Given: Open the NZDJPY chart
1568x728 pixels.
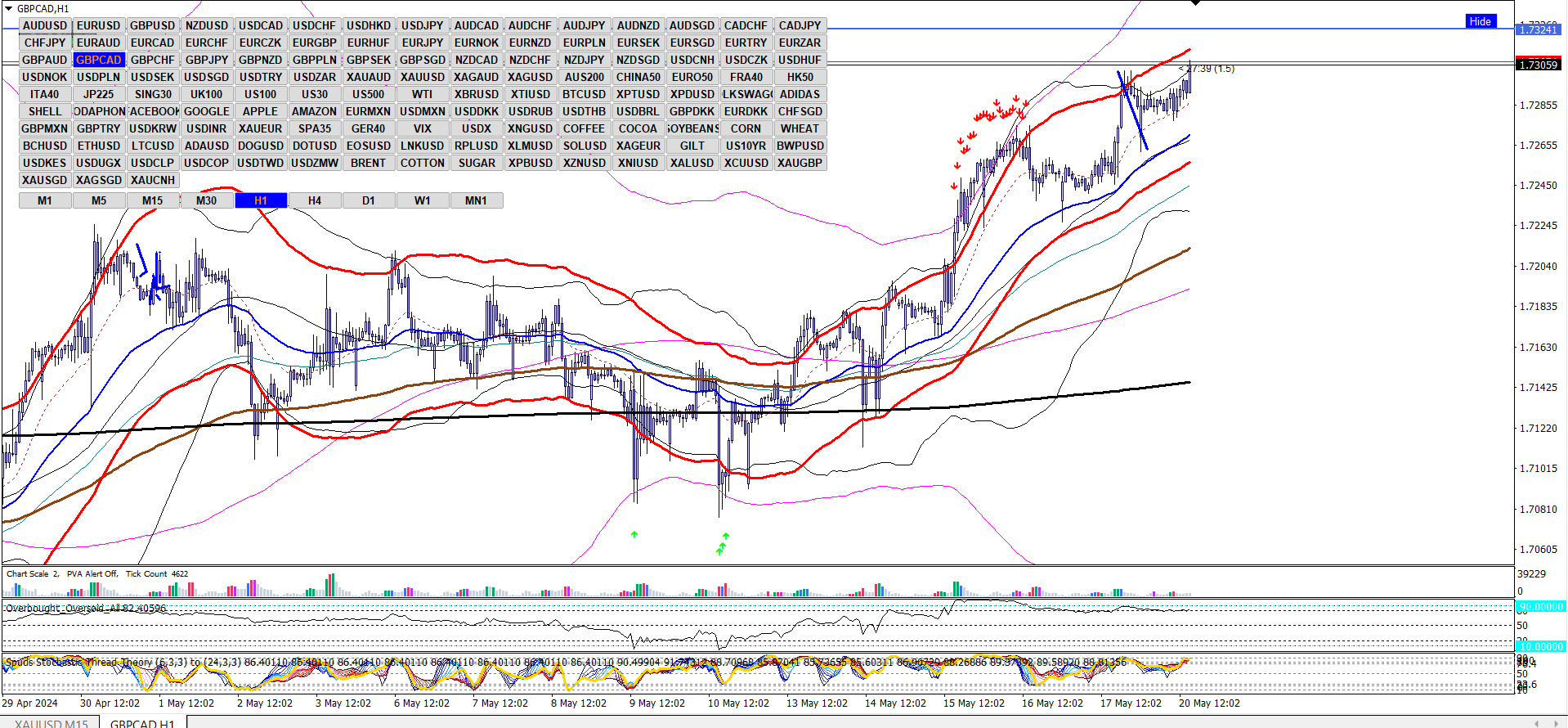Looking at the screenshot, I should click(x=585, y=60).
